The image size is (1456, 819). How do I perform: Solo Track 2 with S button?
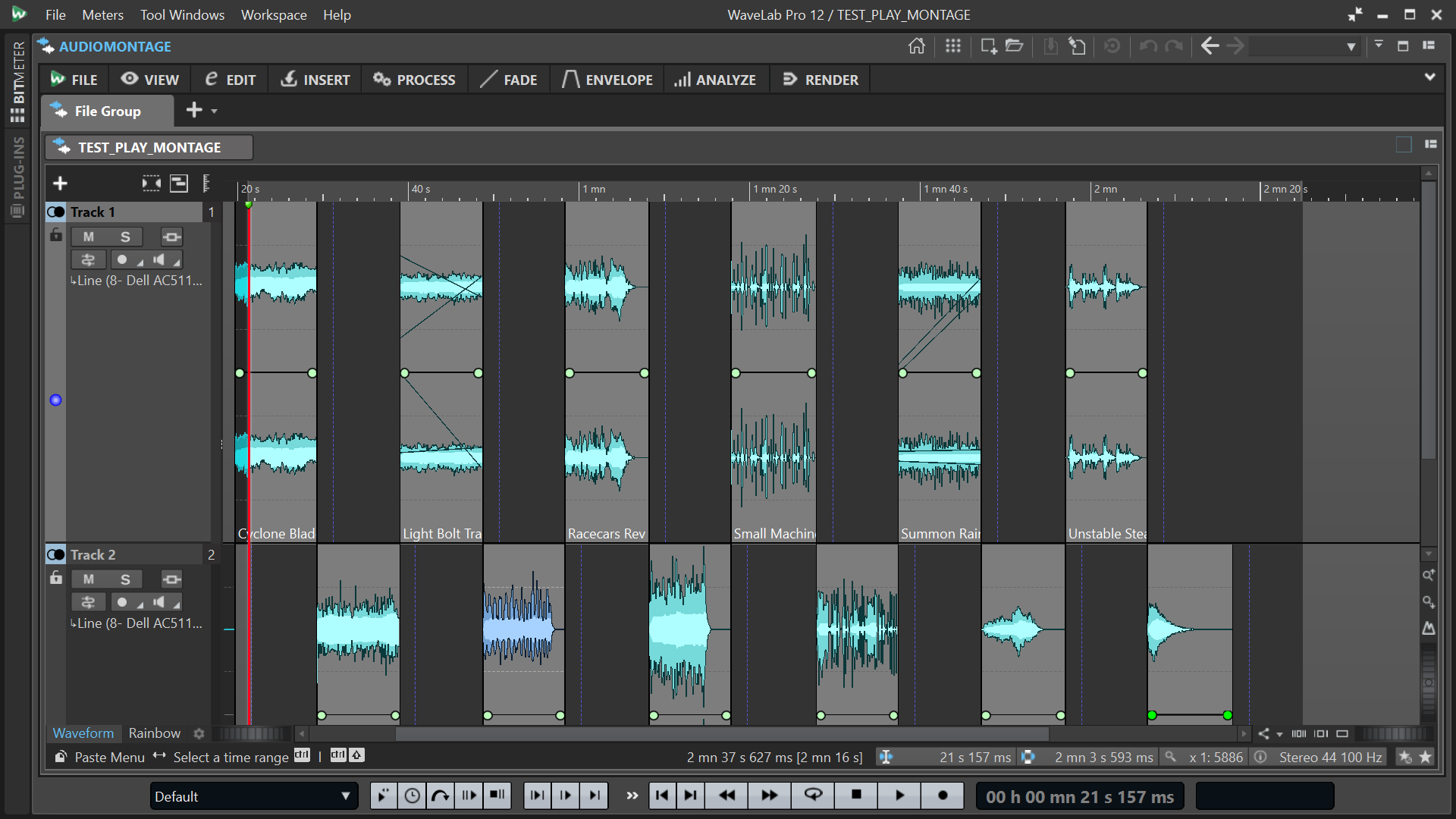[125, 579]
